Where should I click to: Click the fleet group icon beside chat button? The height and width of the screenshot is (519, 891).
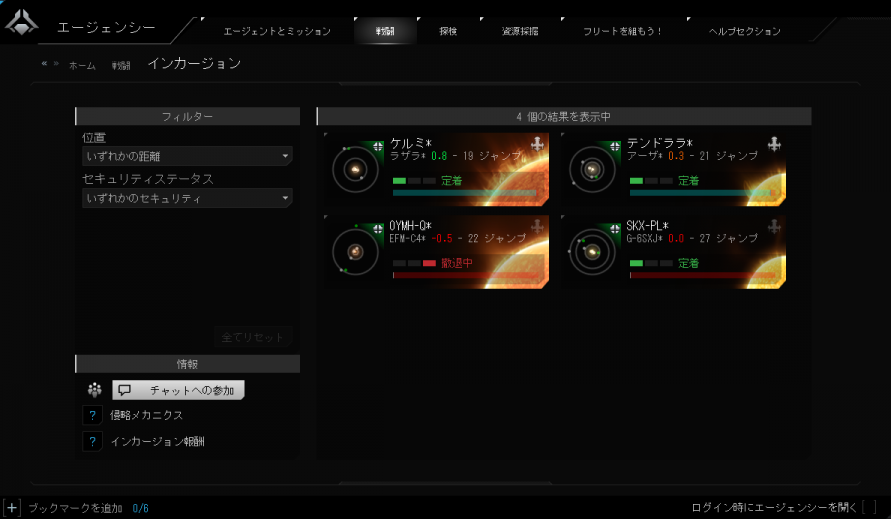[x=94, y=390]
